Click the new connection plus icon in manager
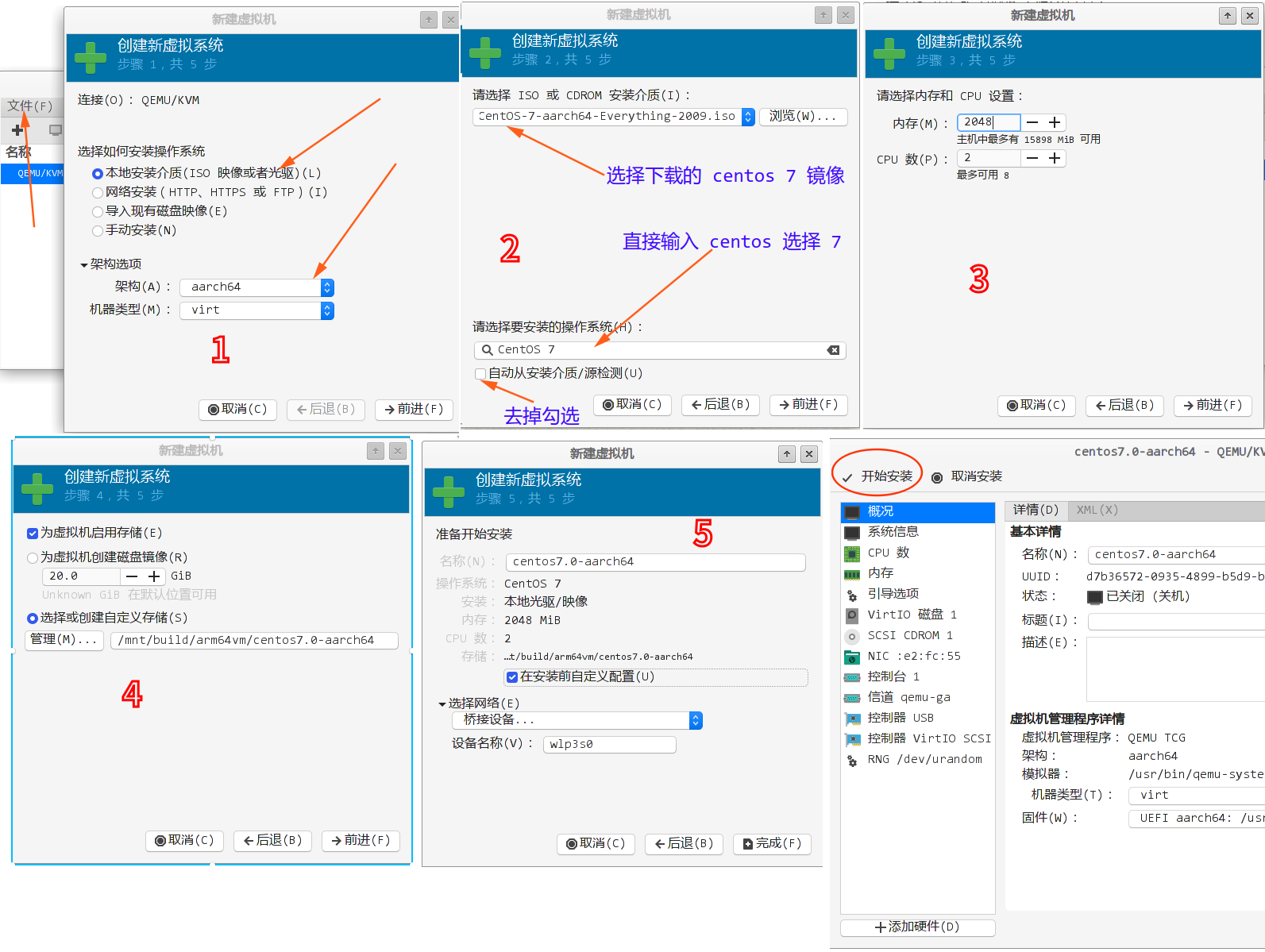1265x952 pixels. coord(17,129)
